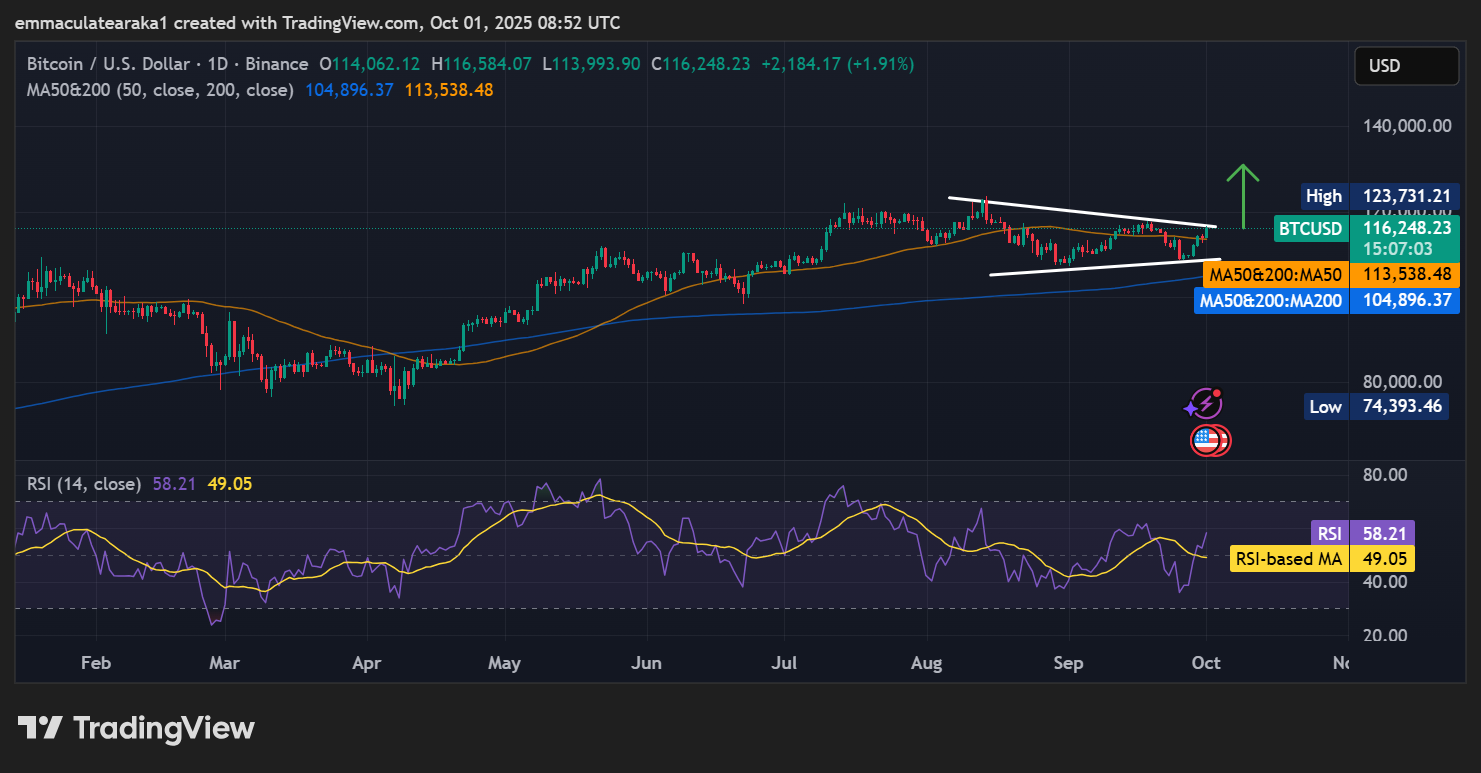Screen dimensions: 1481x773
Task: Click the blue MA200 axis label
Action: point(1270,300)
